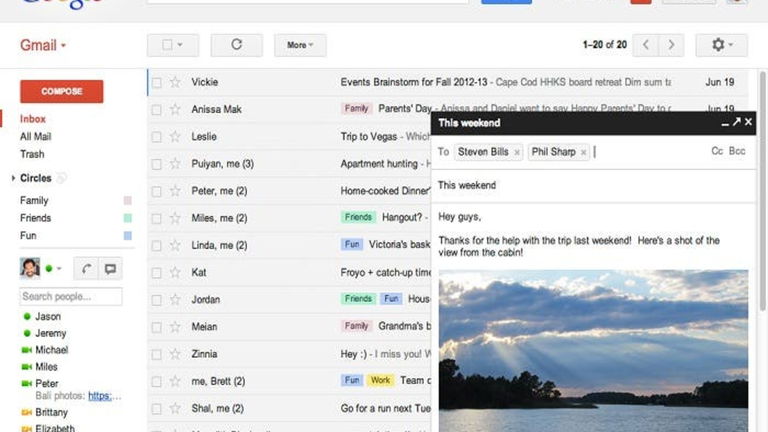Start chat with Jeremy
The width and height of the screenshot is (768, 432).
(x=50, y=333)
